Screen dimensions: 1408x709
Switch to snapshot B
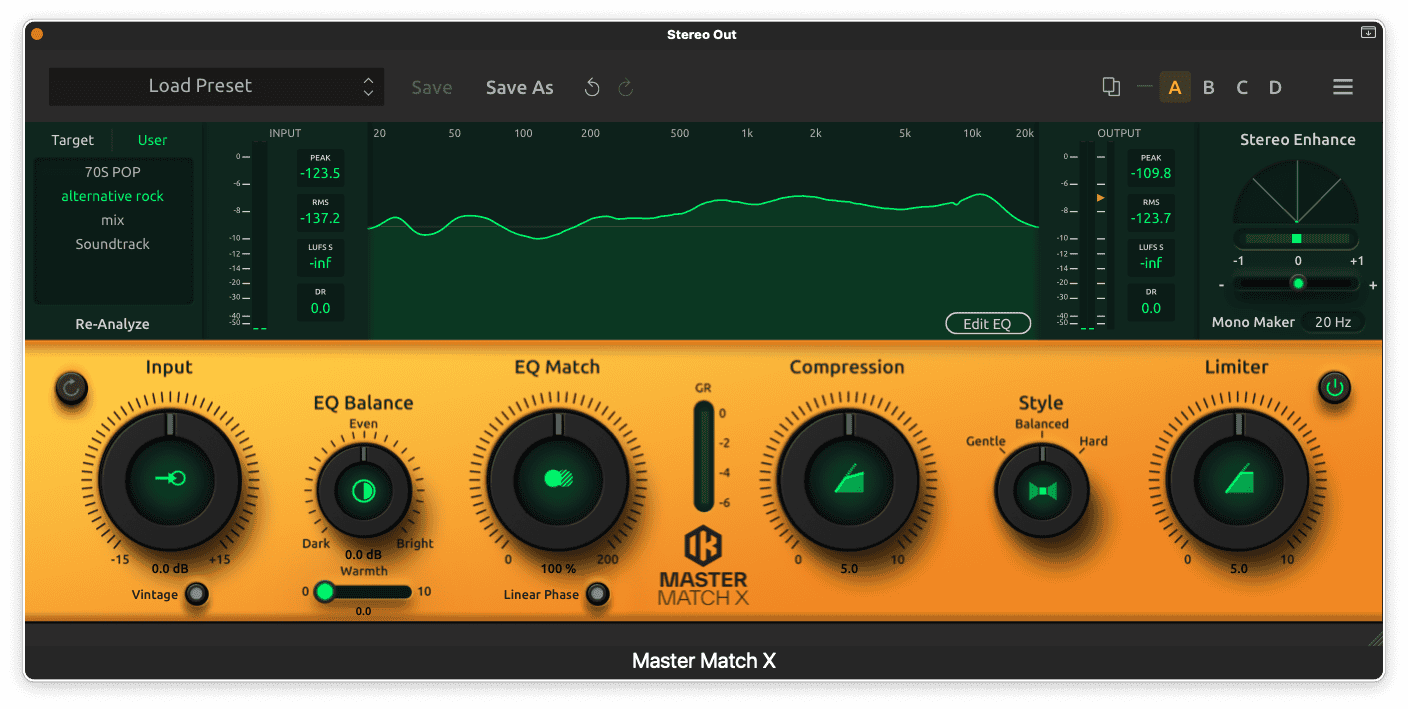pos(1208,87)
